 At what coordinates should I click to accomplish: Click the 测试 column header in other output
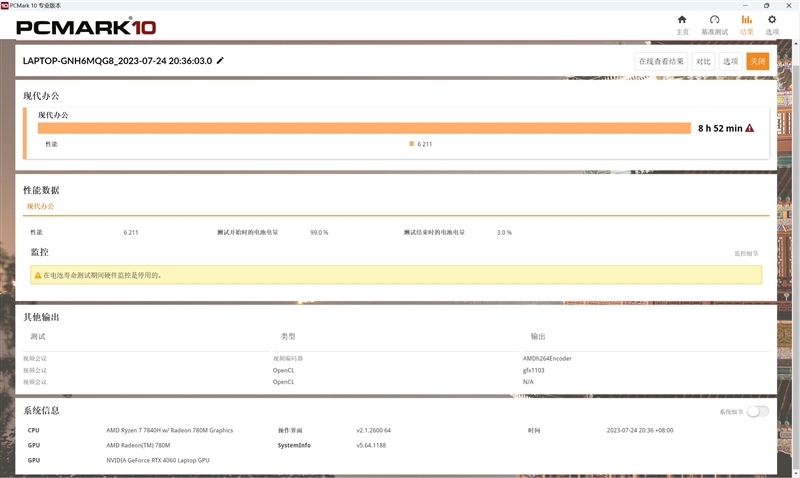tap(38, 337)
